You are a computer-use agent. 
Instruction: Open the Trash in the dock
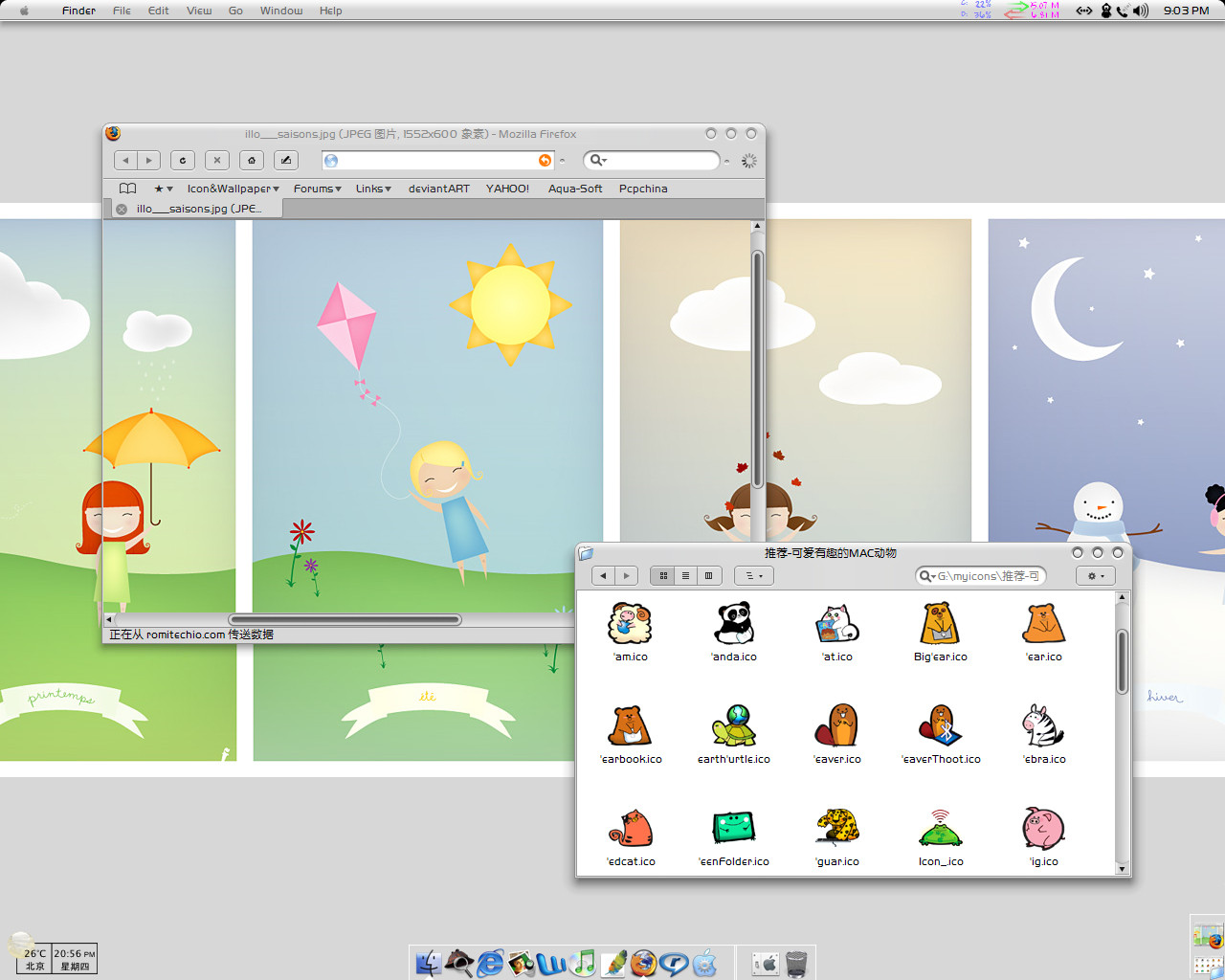coord(796,963)
